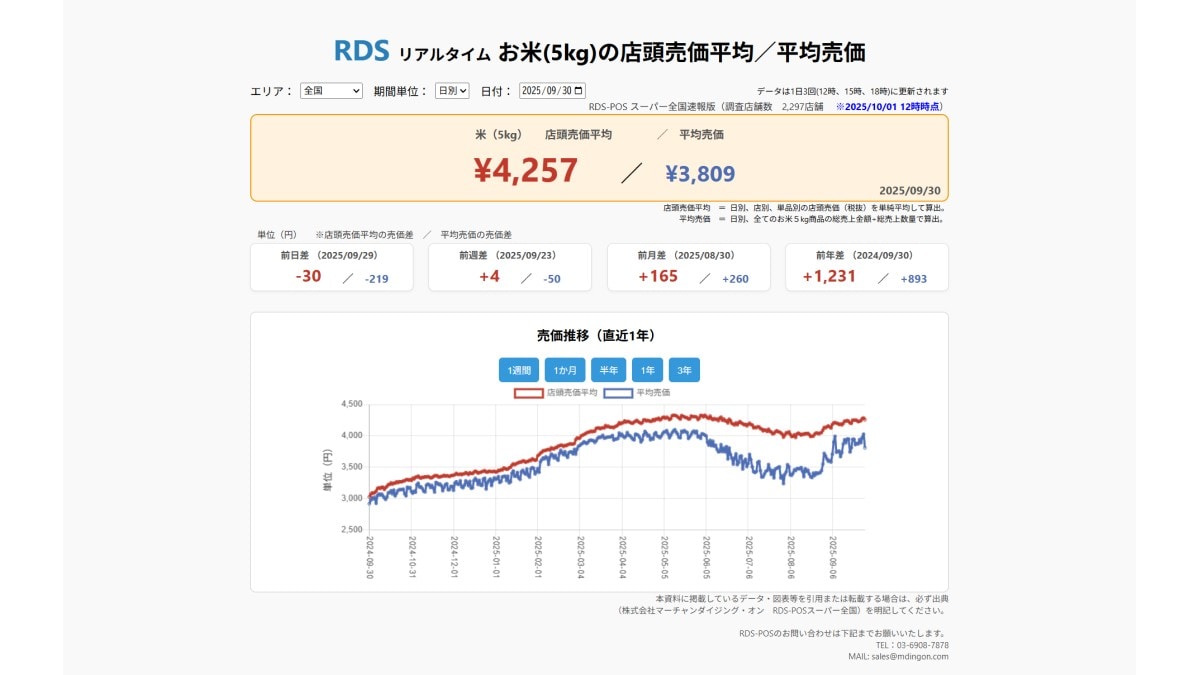Select the 前年差 (2024/09/30) card
1200x675 pixels.
coord(866,267)
